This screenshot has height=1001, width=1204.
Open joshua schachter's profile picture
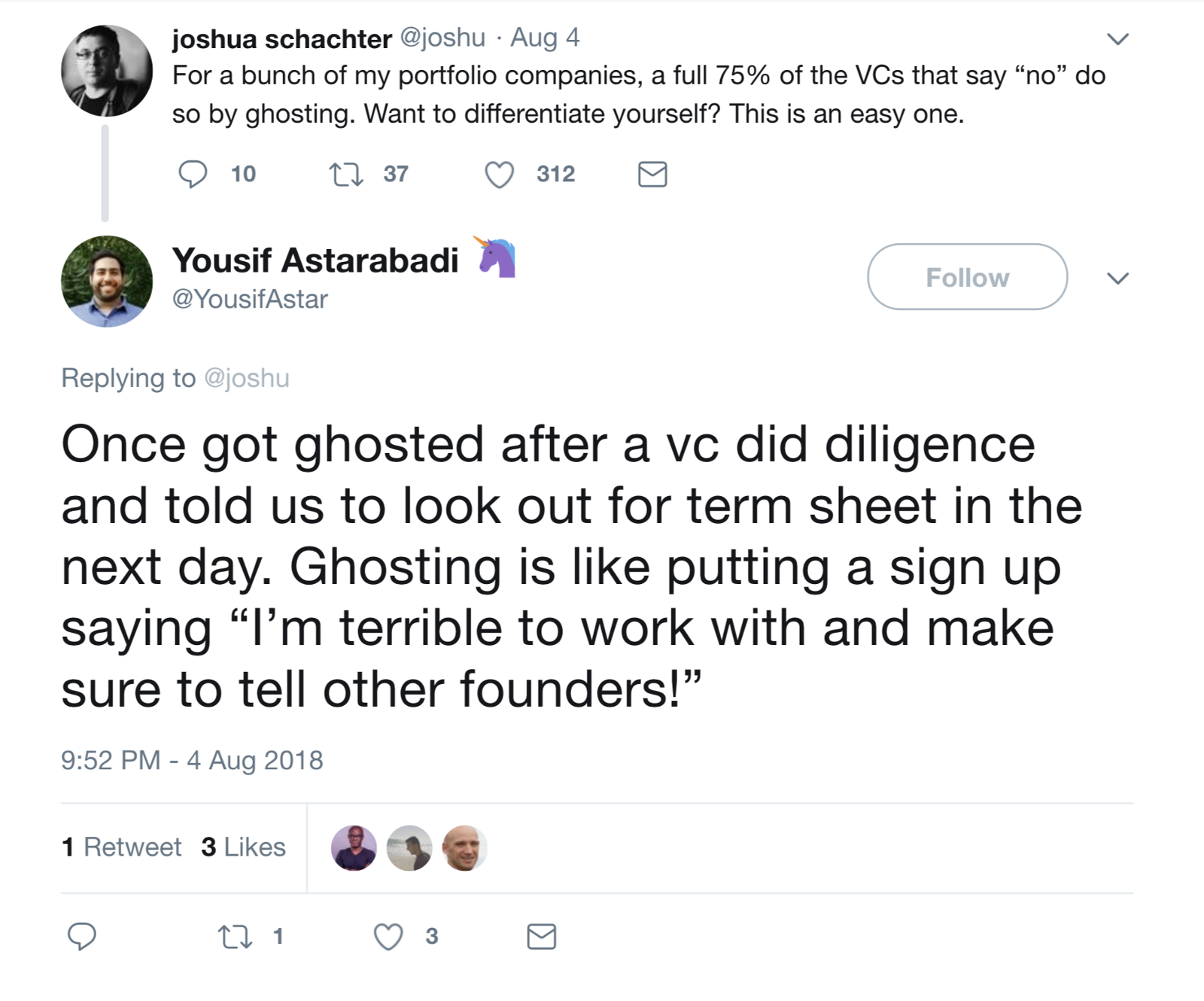point(107,71)
